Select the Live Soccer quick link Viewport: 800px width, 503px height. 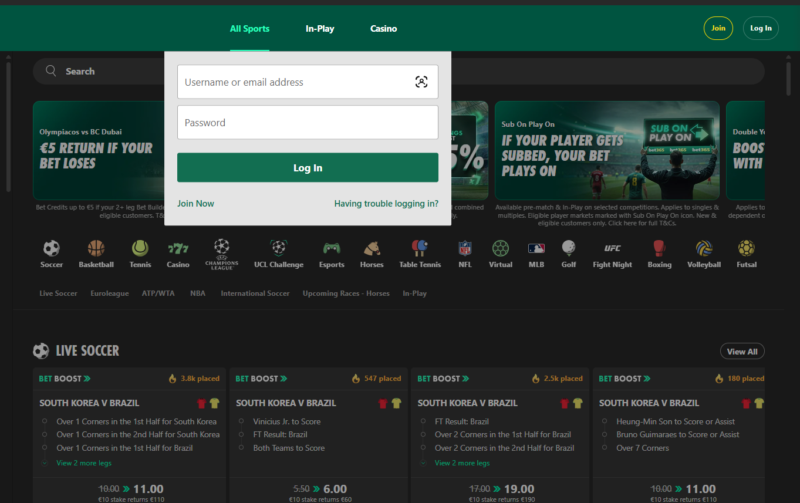point(58,293)
